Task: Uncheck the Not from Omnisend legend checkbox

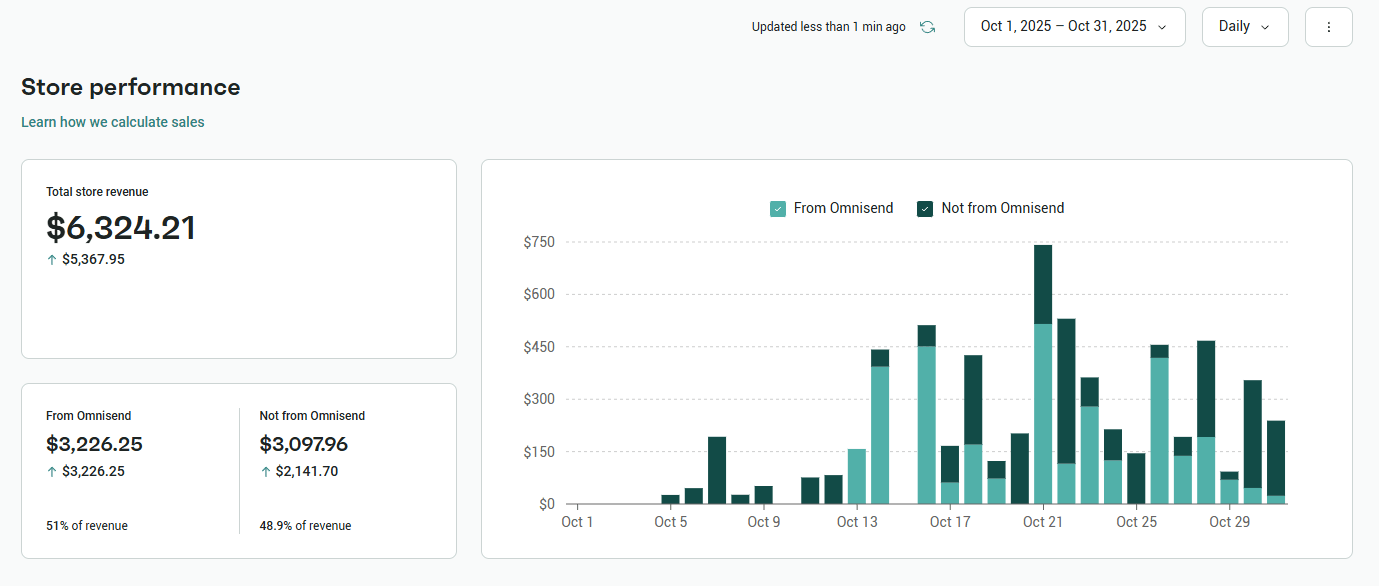Action: [x=925, y=209]
